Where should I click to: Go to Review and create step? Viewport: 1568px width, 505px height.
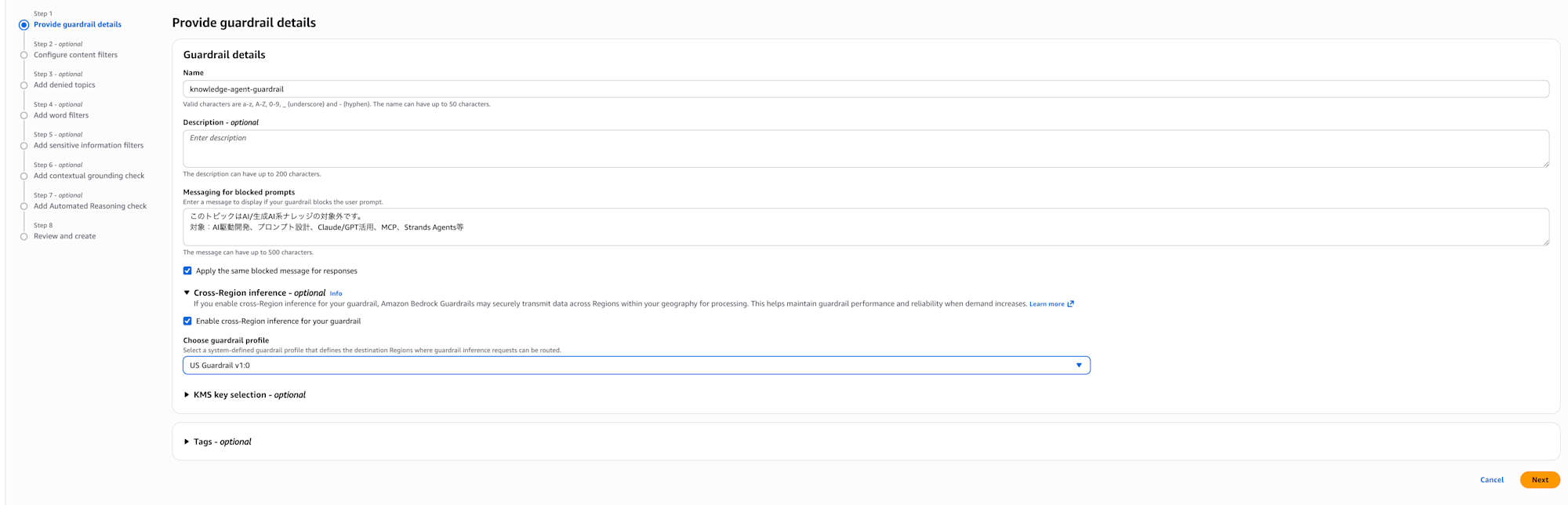tap(64, 236)
